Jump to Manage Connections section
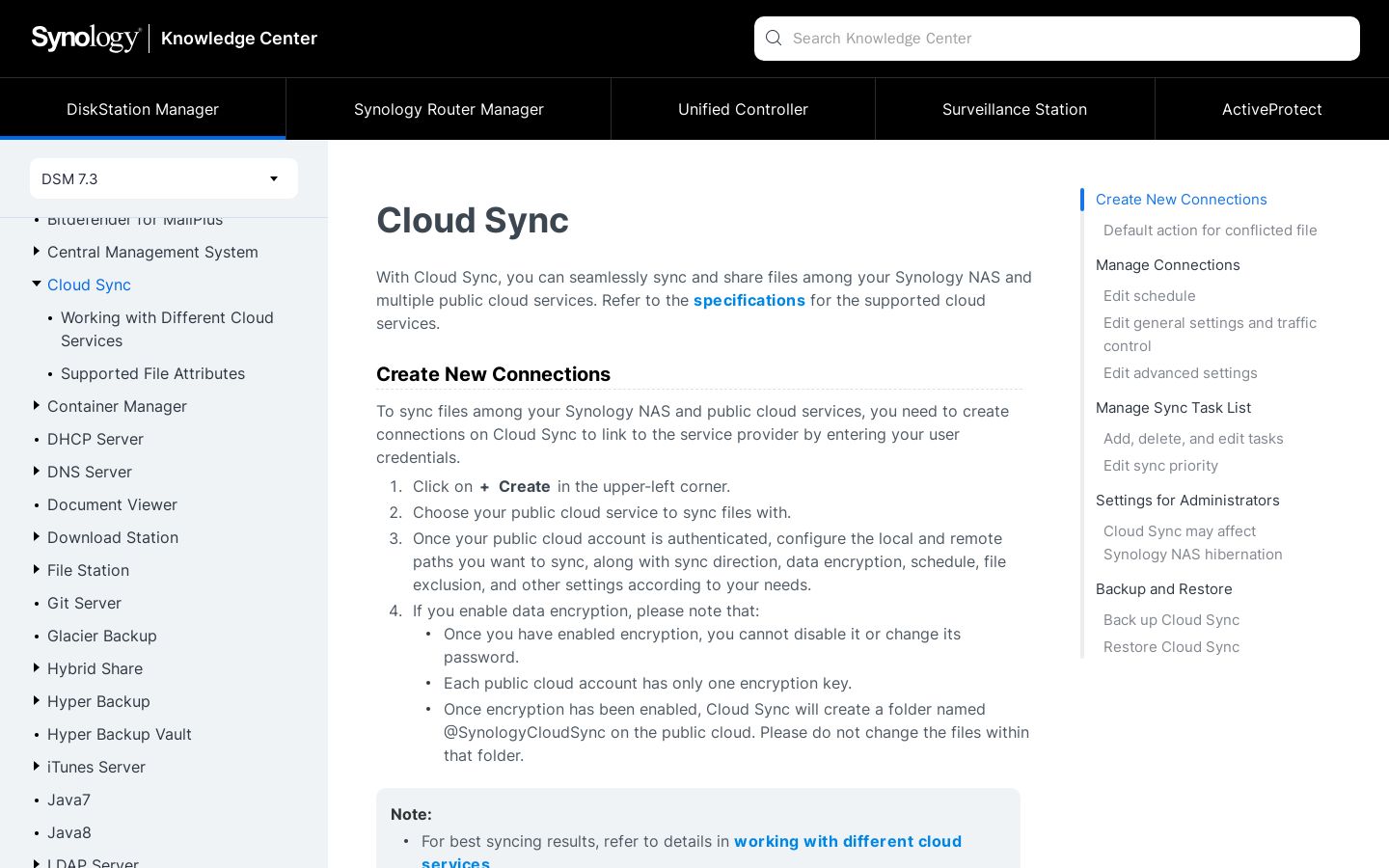The width and height of the screenshot is (1389, 868). [x=1168, y=265]
